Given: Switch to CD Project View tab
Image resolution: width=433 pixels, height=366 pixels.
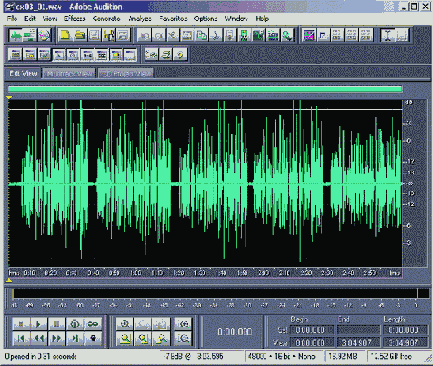Looking at the screenshot, I should pos(126,74).
